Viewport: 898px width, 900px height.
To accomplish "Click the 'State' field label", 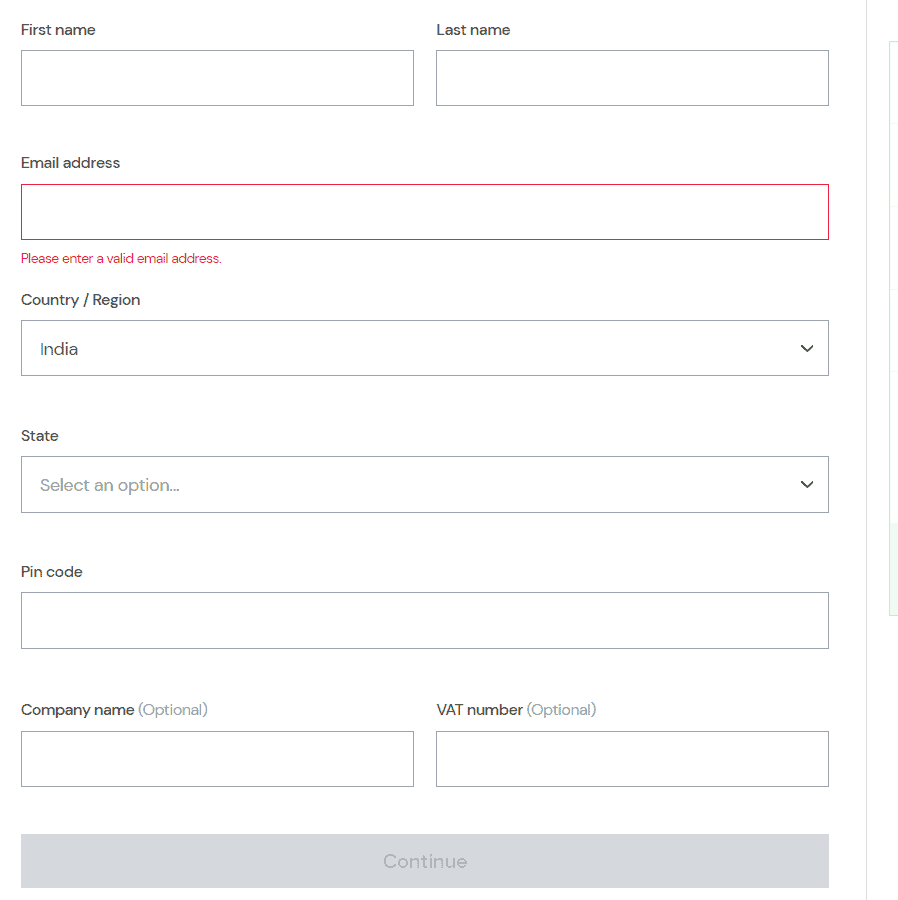I will (40, 436).
